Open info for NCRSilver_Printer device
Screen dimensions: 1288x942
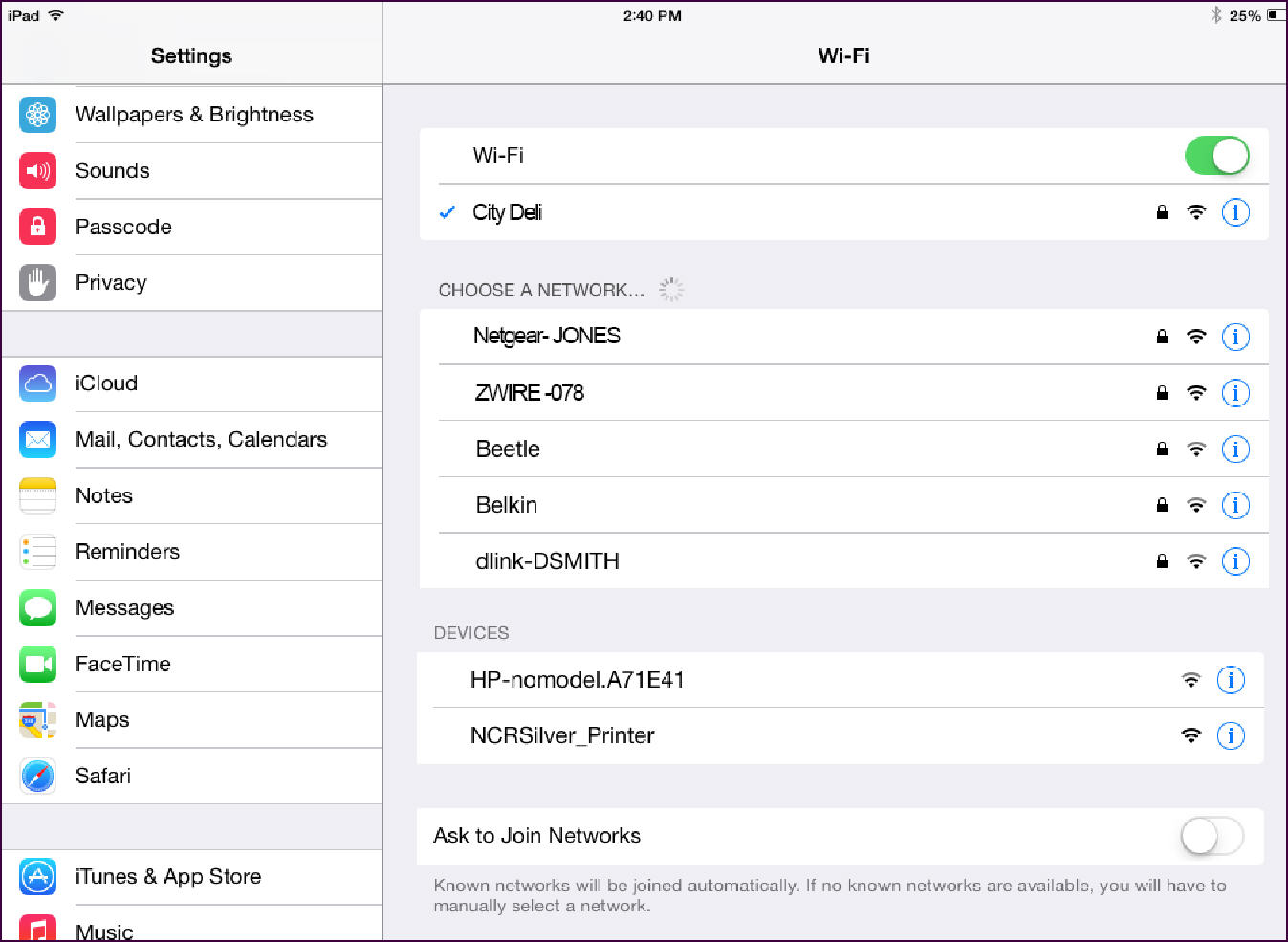1231,735
